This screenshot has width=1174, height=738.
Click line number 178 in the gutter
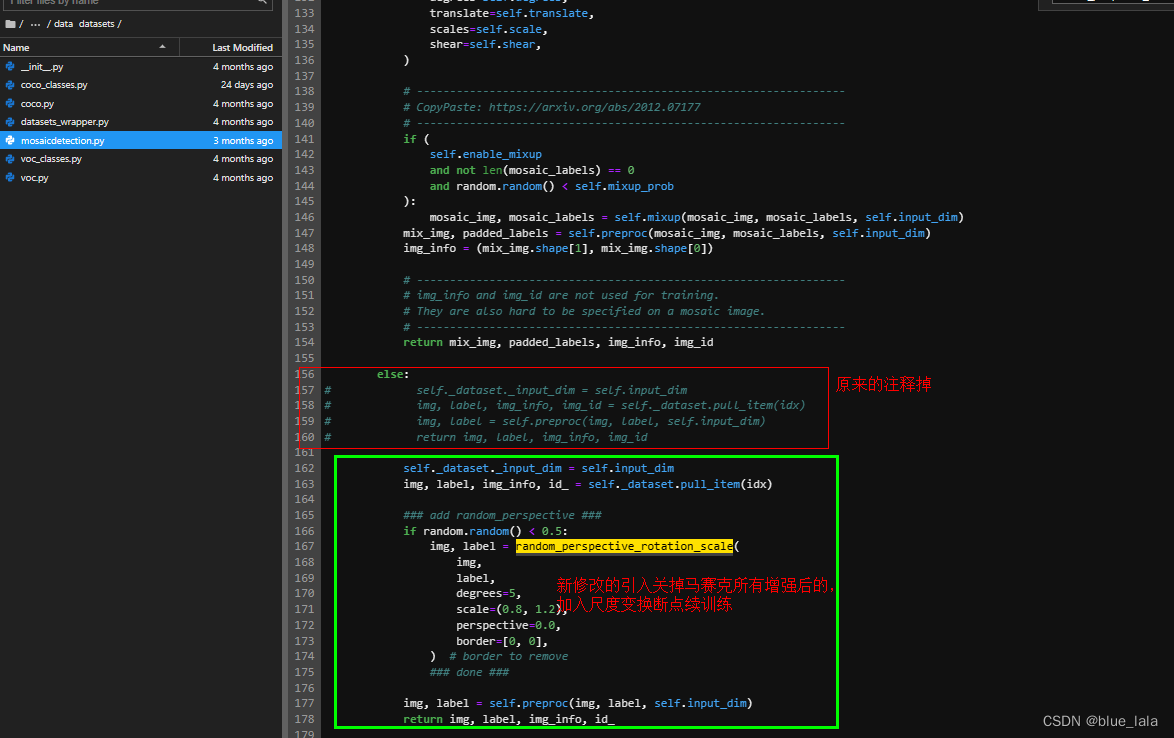coord(304,719)
